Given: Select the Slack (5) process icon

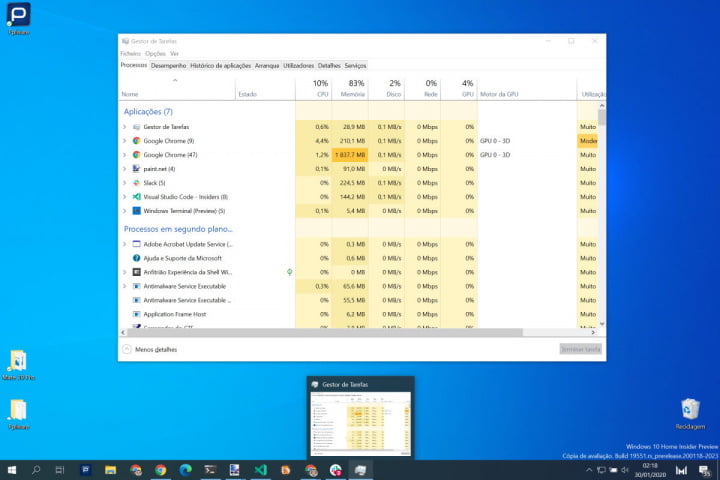Looking at the screenshot, I should [x=136, y=183].
